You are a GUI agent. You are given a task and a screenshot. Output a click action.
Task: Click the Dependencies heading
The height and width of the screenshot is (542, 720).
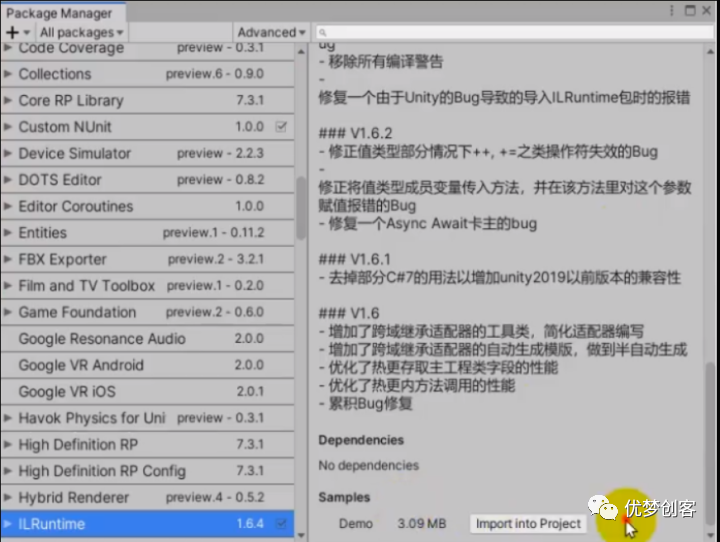(361, 440)
